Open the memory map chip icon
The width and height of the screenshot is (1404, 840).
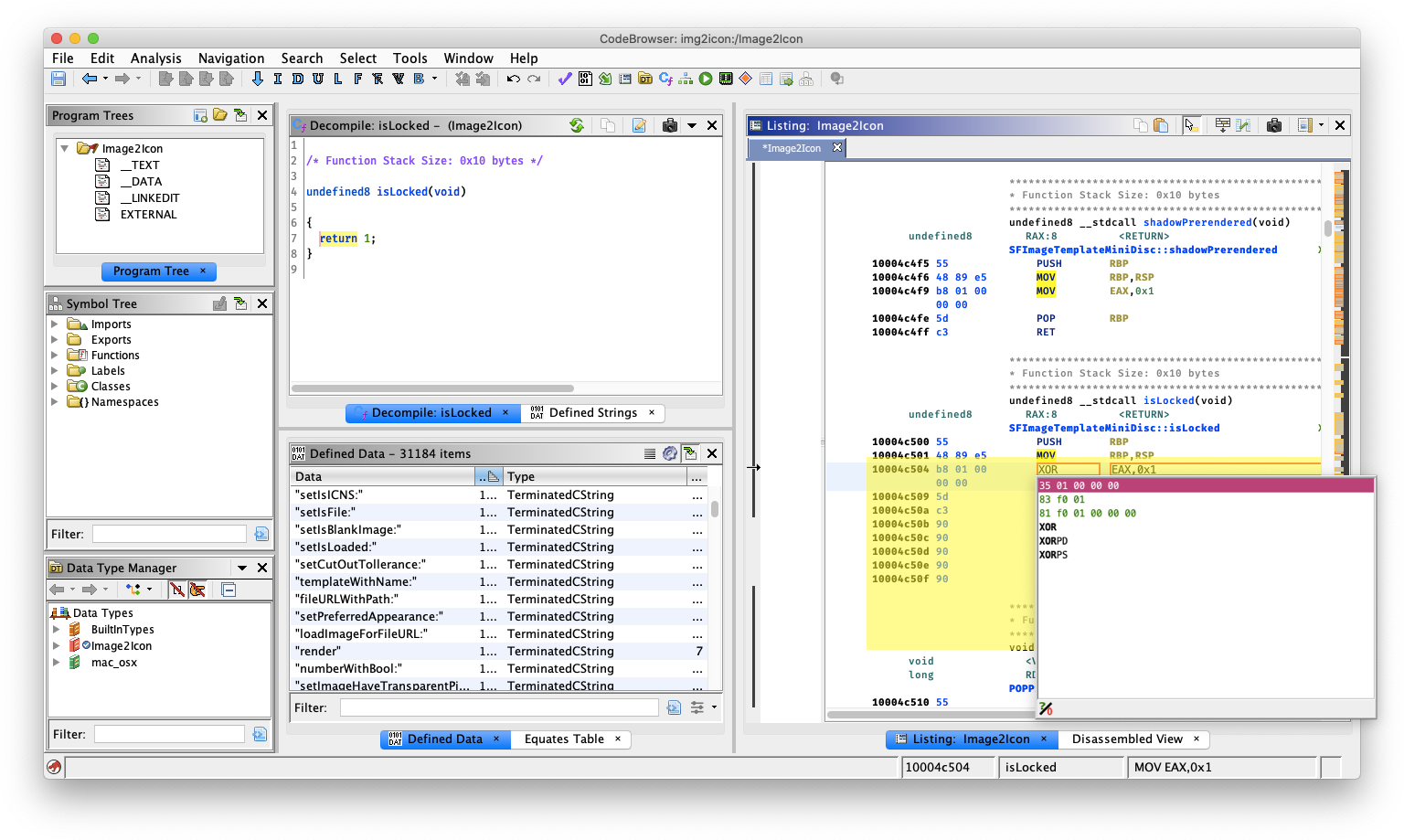click(726, 79)
